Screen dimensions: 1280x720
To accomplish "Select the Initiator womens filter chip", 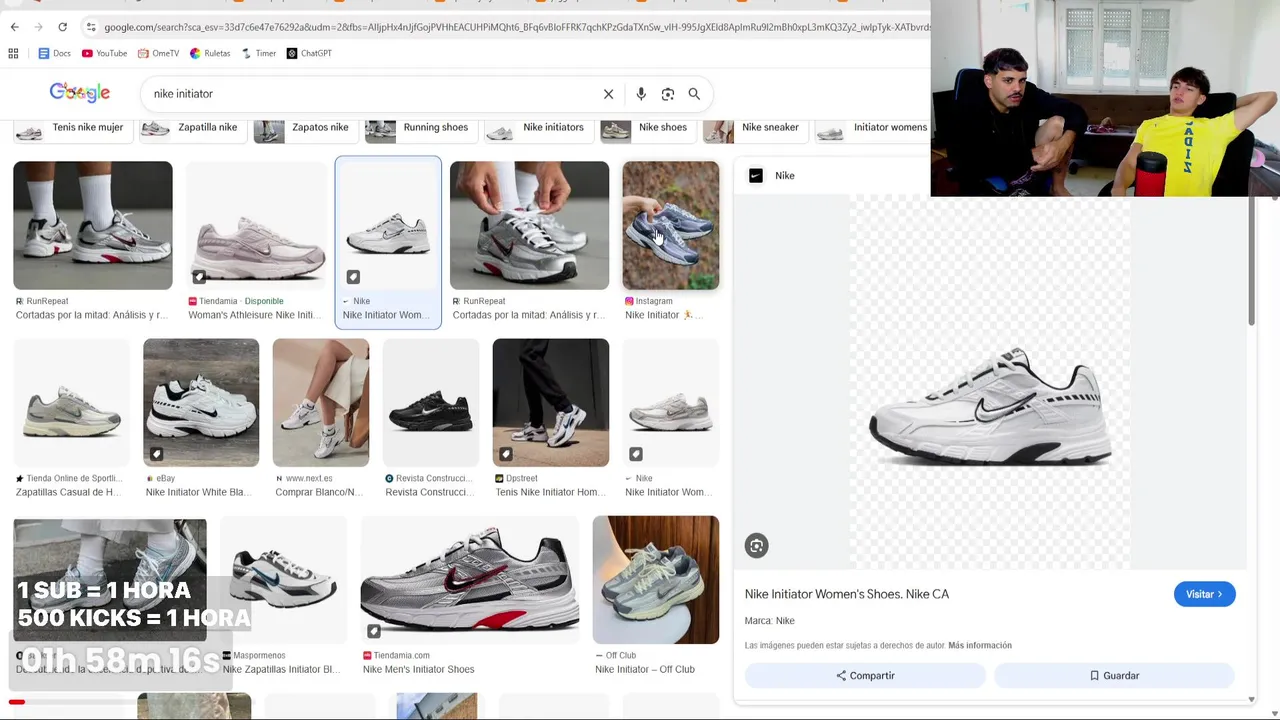I will tap(872, 130).
